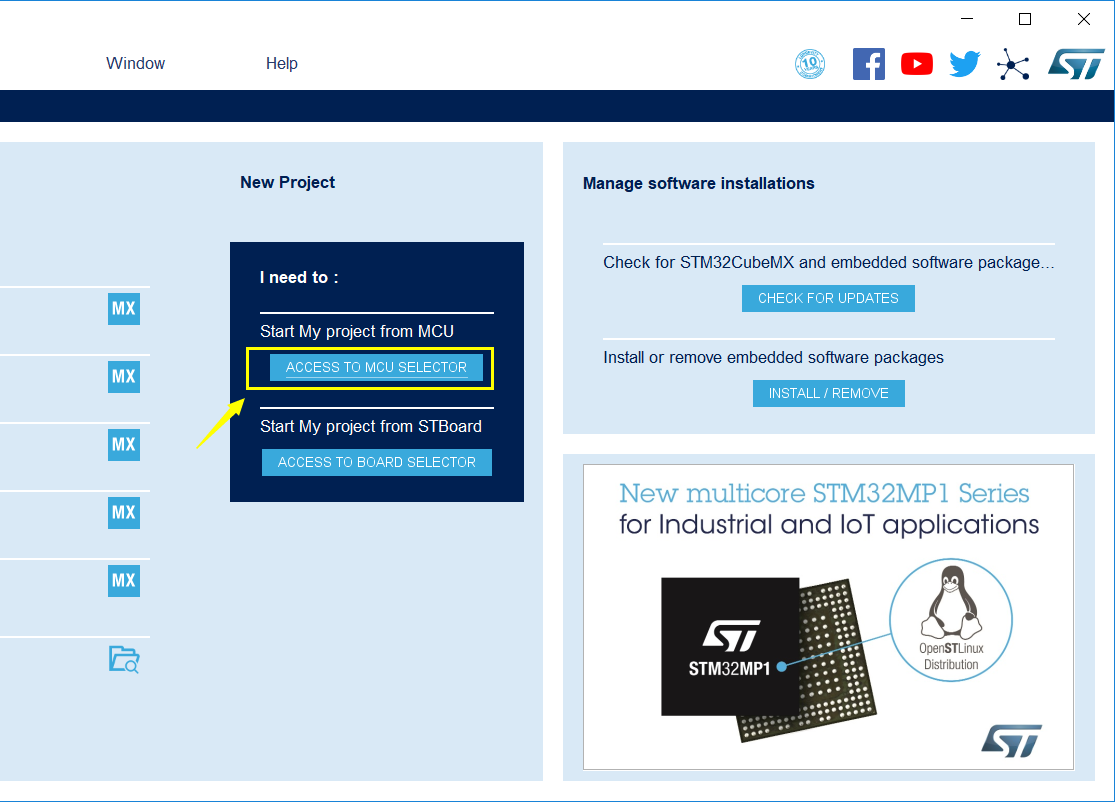Click the ST logo in the toolbar
Viewport: 1115px width, 802px height.
click(1075, 64)
